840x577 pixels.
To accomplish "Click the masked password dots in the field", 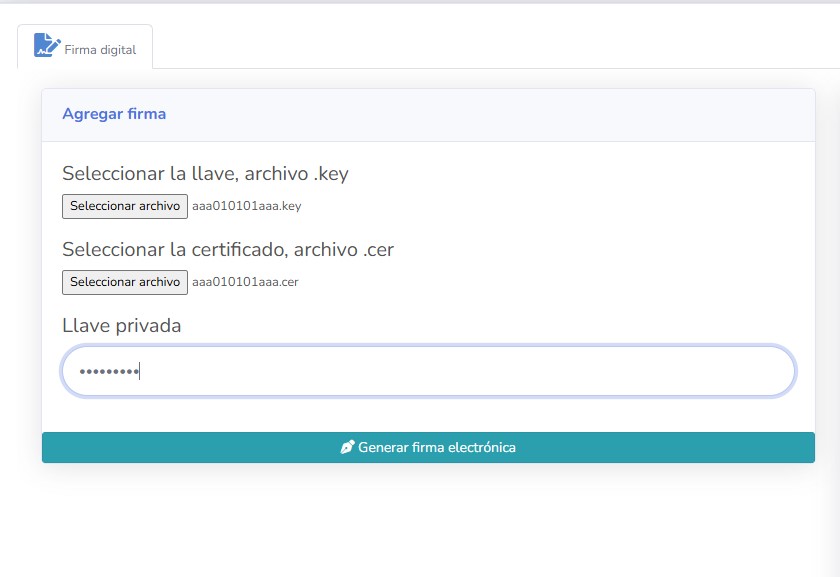I will (108, 372).
